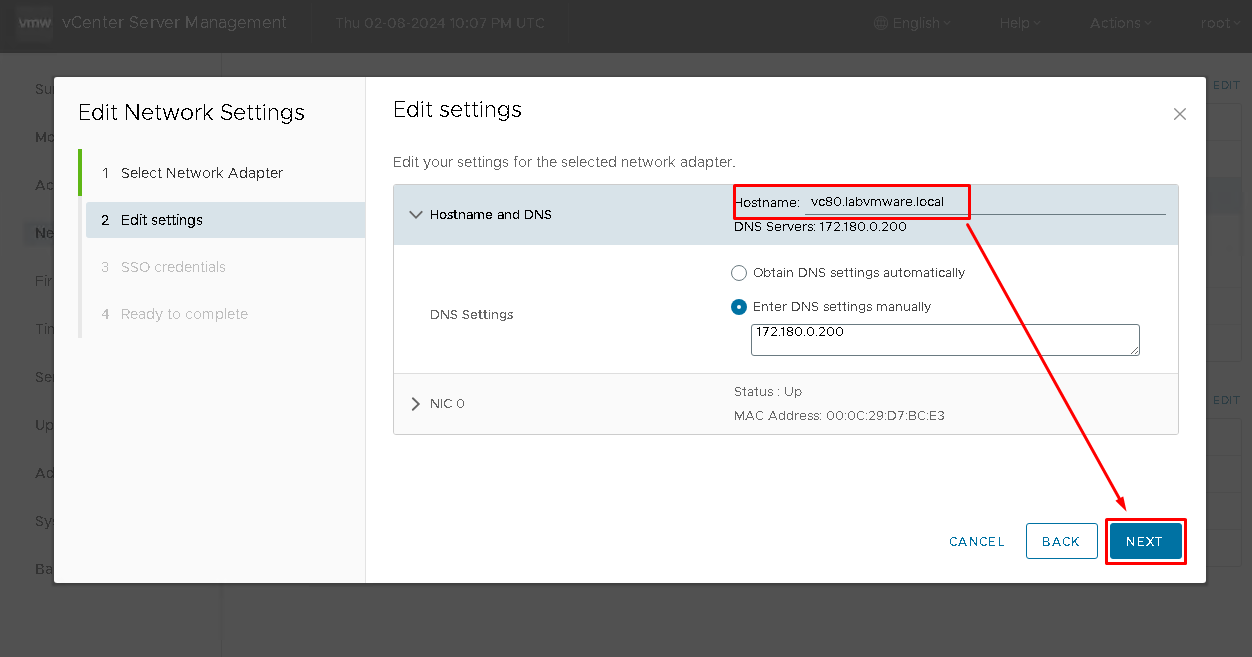Click the vmw logo icon

point(34,23)
